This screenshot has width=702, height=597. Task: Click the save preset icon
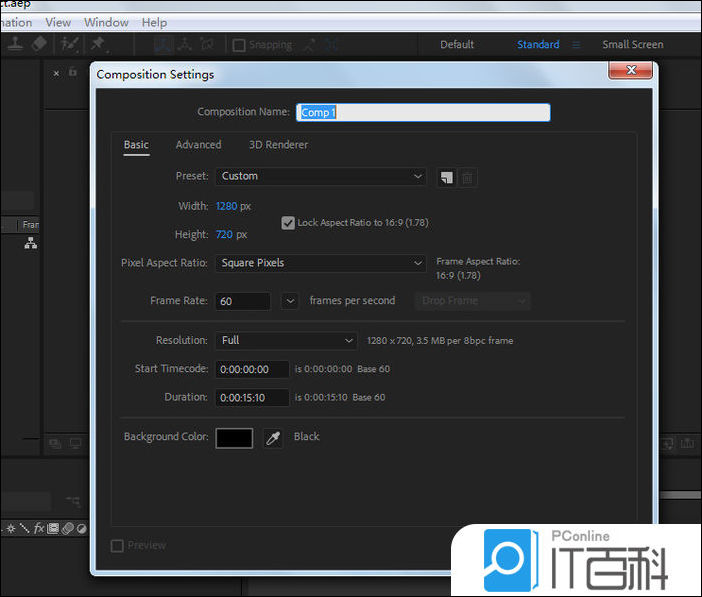point(446,177)
